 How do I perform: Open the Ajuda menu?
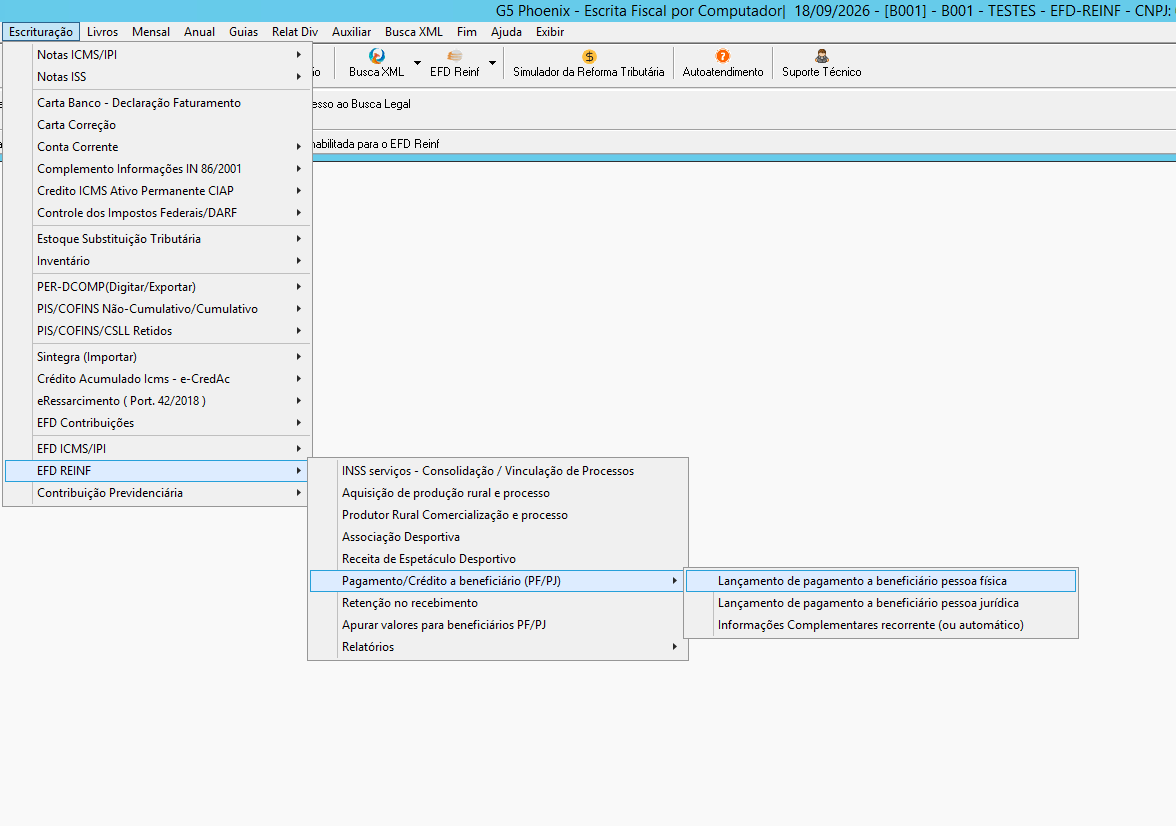click(506, 32)
